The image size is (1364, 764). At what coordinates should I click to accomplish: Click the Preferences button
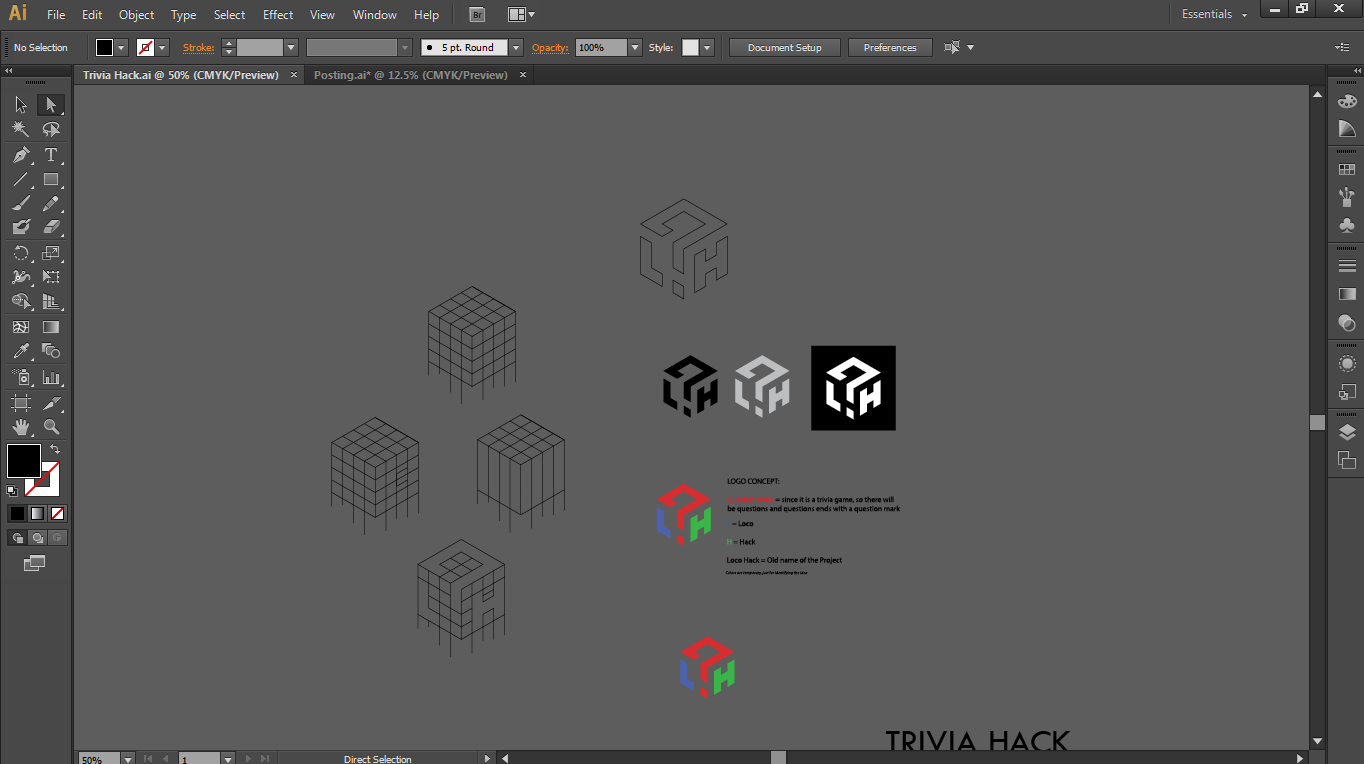tap(890, 47)
